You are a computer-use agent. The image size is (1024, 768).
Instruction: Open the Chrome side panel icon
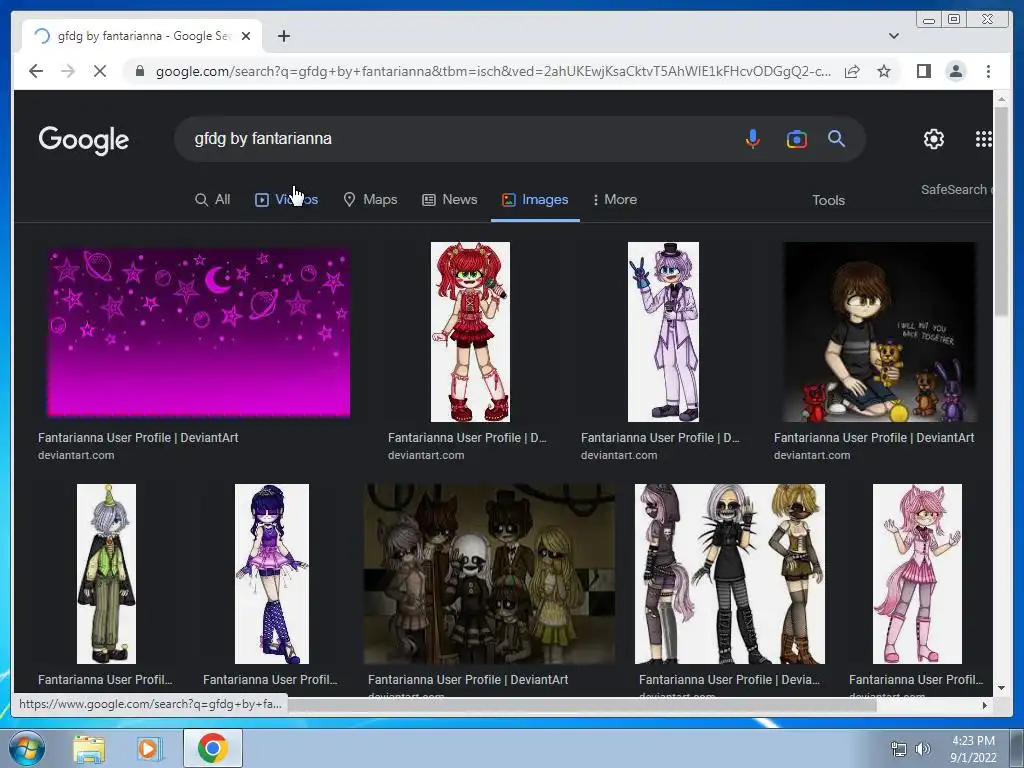click(x=923, y=71)
